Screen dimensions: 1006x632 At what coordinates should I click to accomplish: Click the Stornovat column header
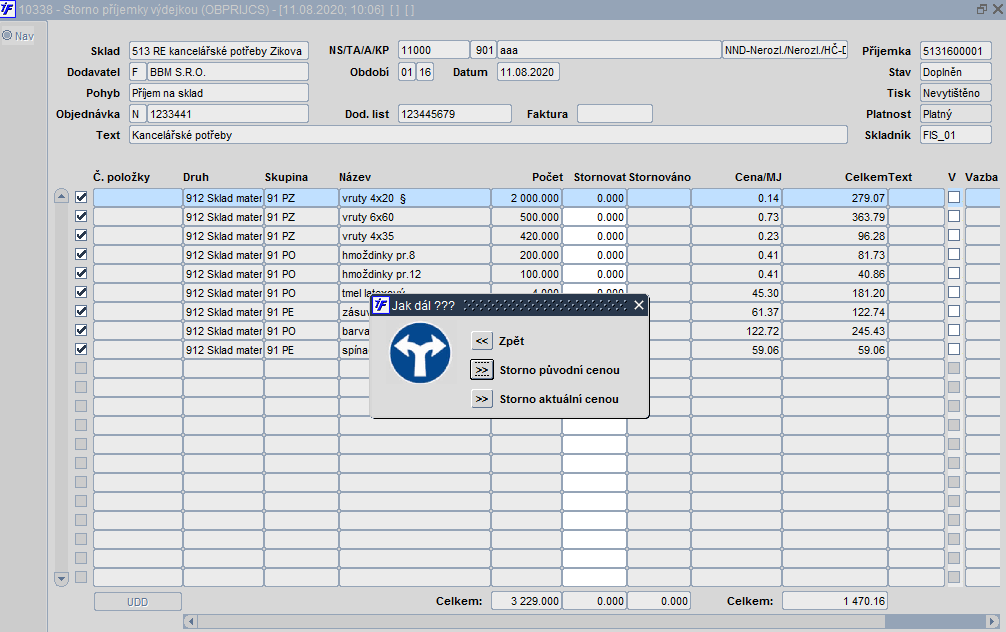pyautogui.click(x=599, y=177)
